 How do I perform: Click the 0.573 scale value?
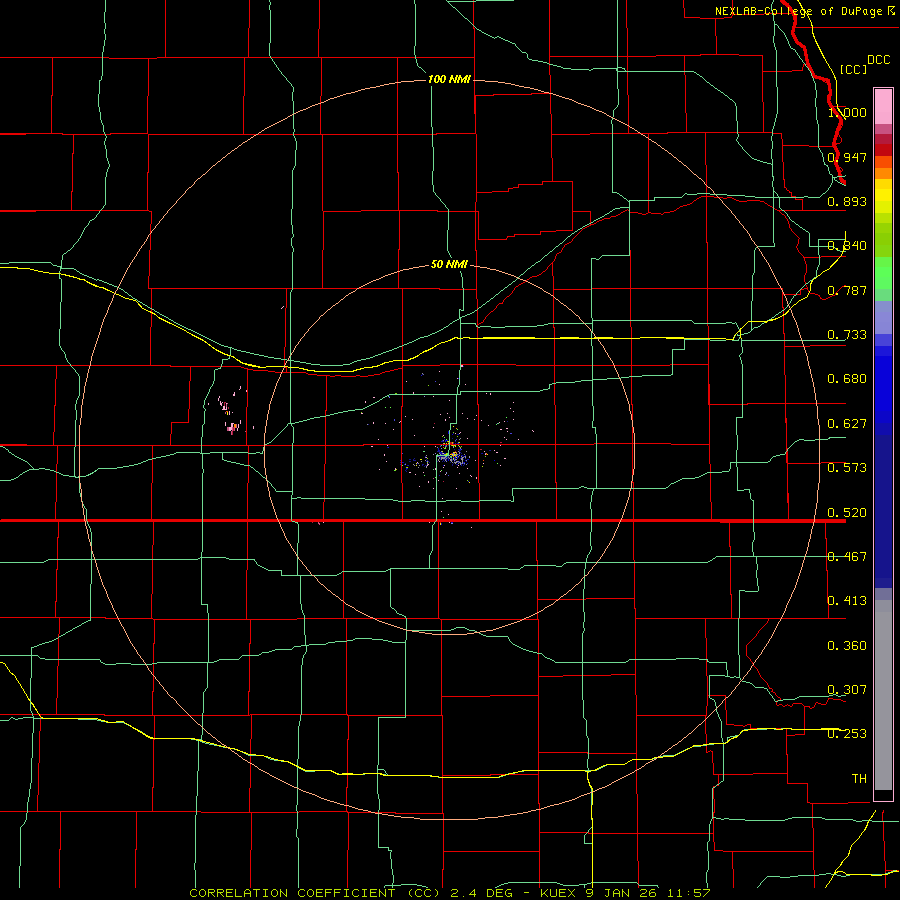click(847, 468)
